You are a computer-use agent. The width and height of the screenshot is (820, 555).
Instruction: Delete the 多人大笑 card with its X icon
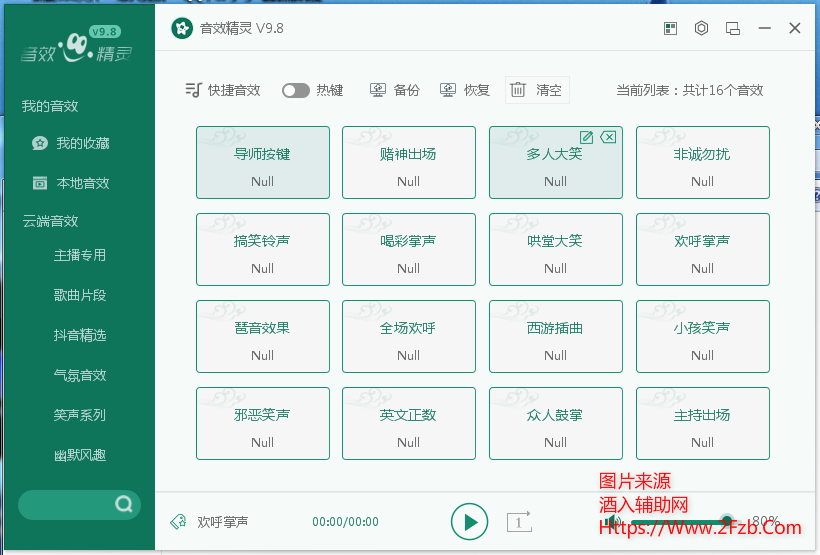[608, 137]
